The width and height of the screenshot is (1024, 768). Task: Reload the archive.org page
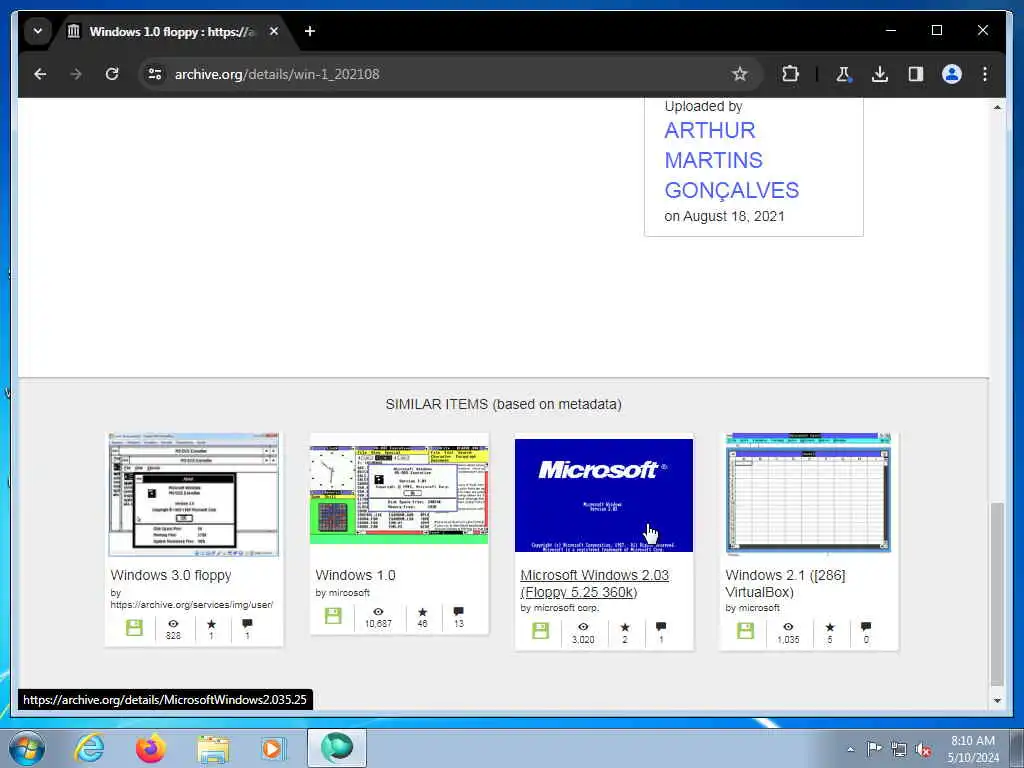[x=112, y=74]
